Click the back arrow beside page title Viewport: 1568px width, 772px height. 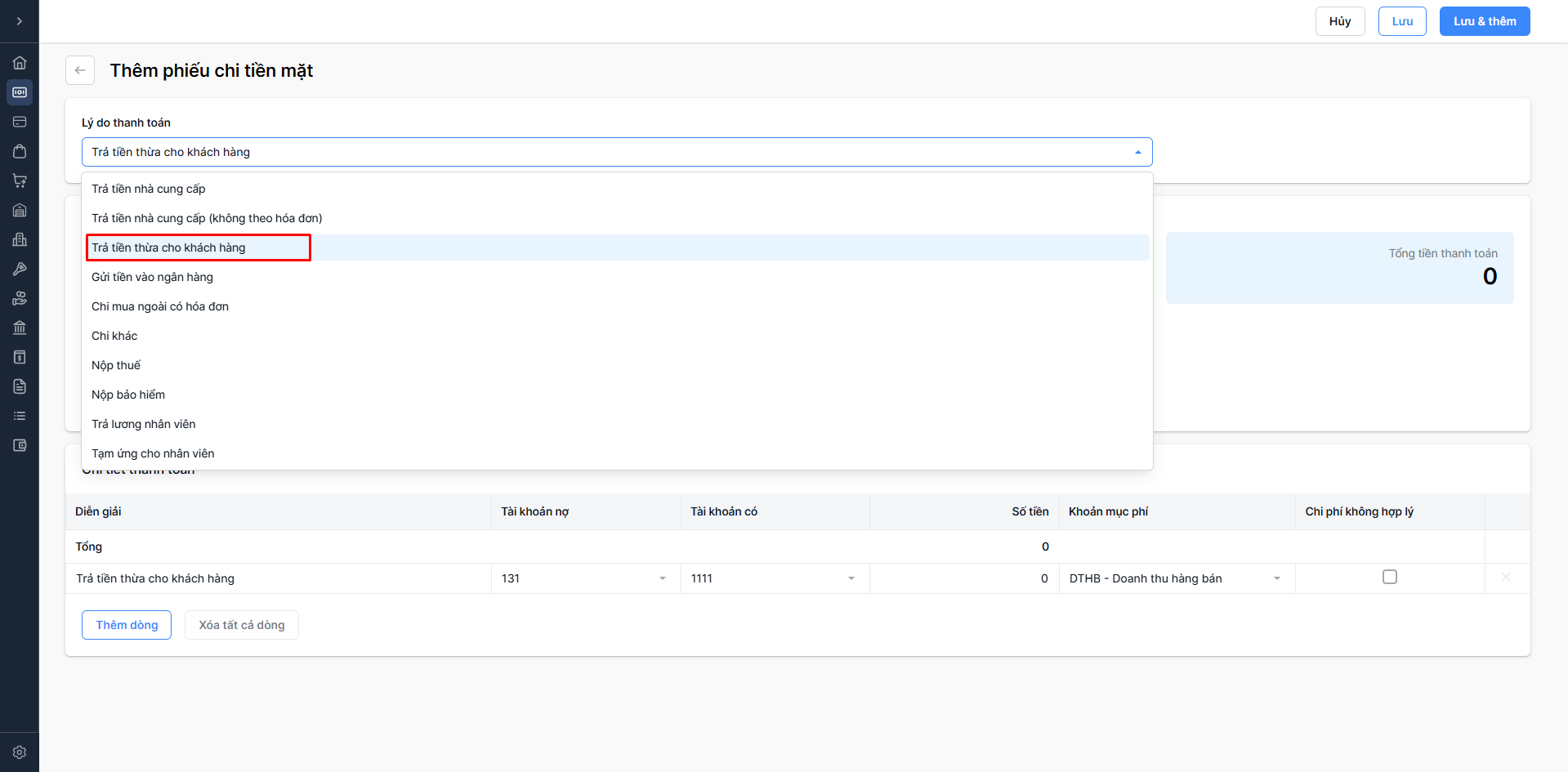(80, 70)
